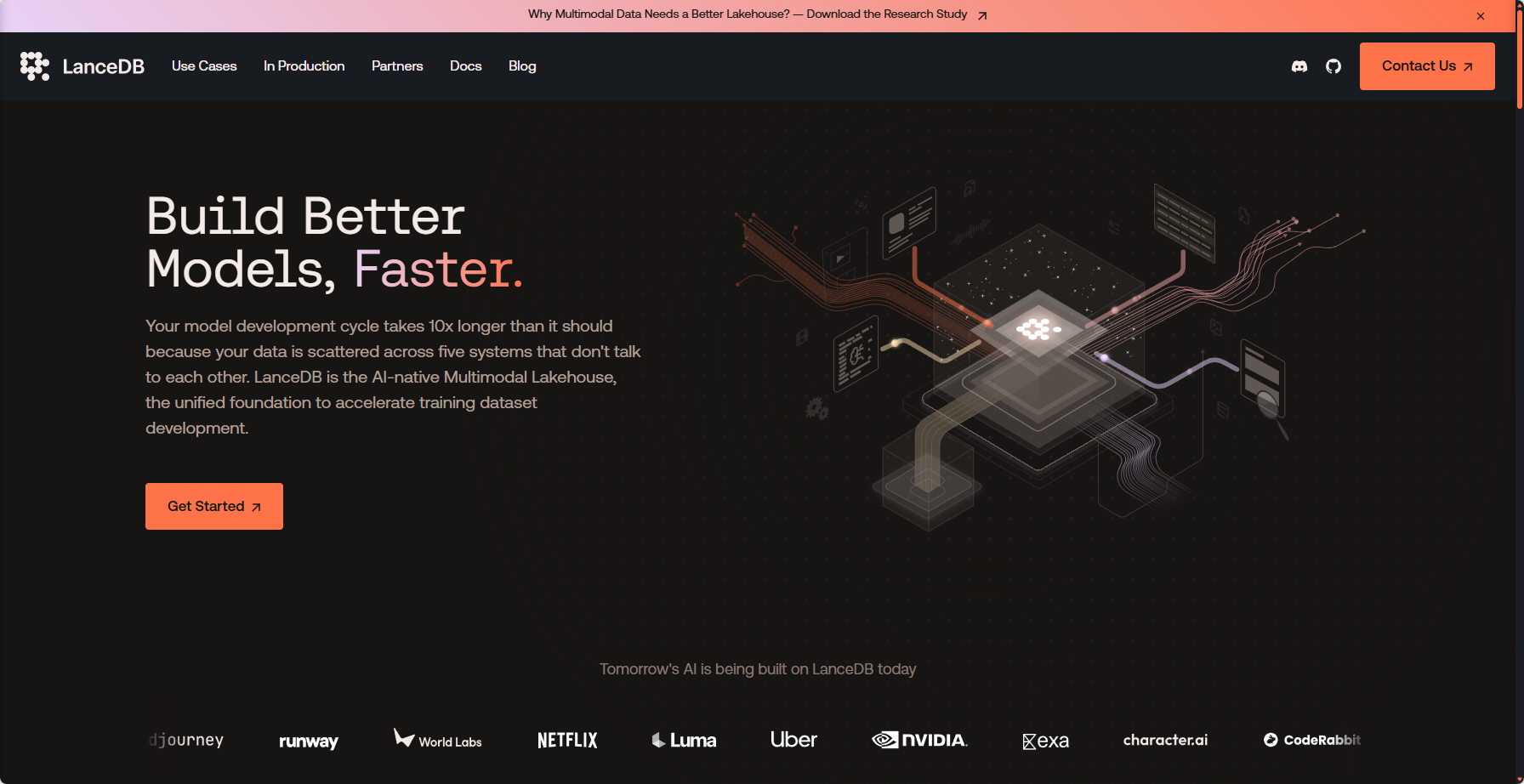Viewport: 1524px width, 784px height.
Task: Click the Contact Us button
Action: (x=1427, y=66)
